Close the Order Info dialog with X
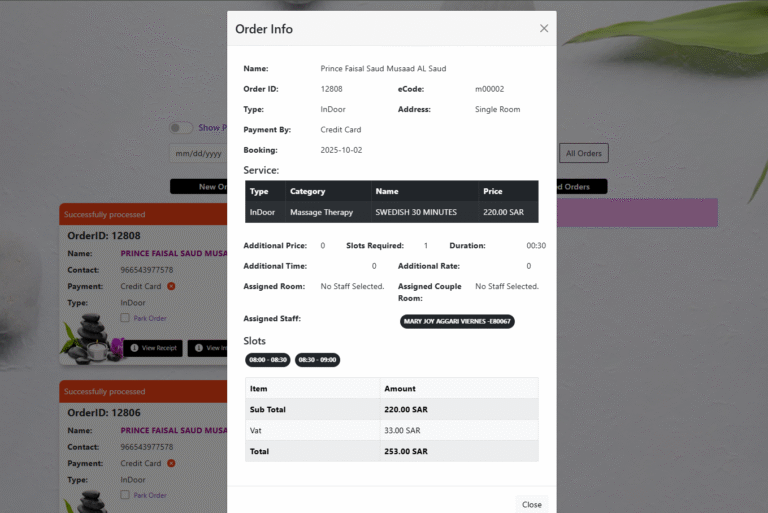Screen dimensions: 768x513 pos(544,29)
